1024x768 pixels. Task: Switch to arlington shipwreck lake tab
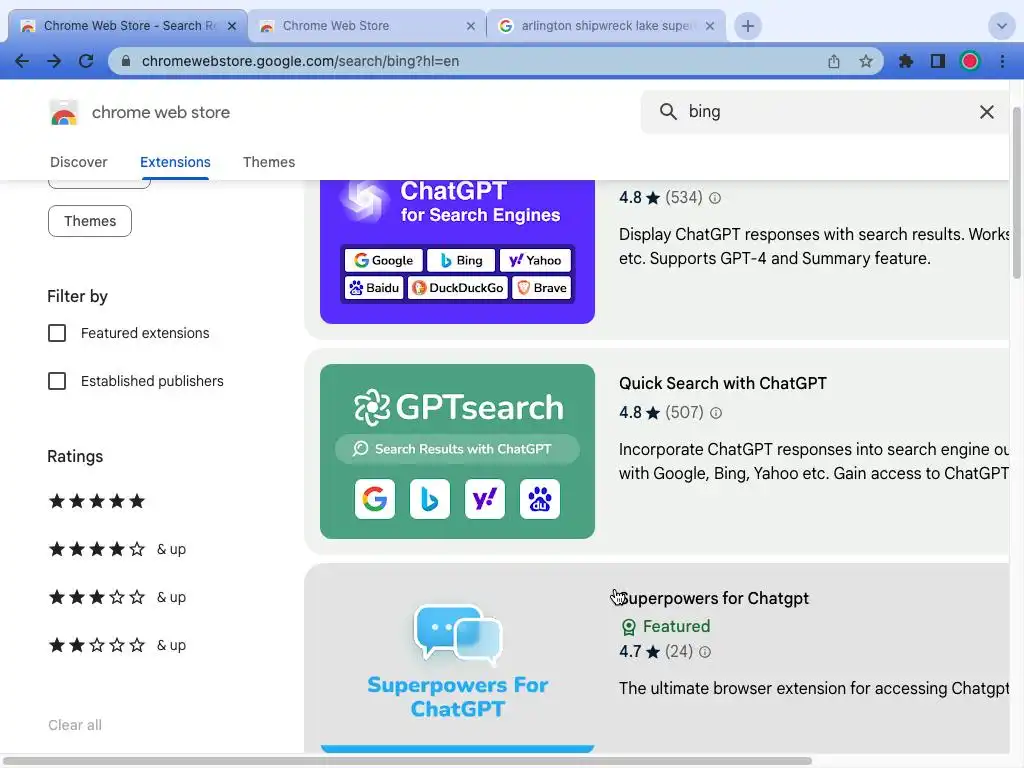(605, 26)
